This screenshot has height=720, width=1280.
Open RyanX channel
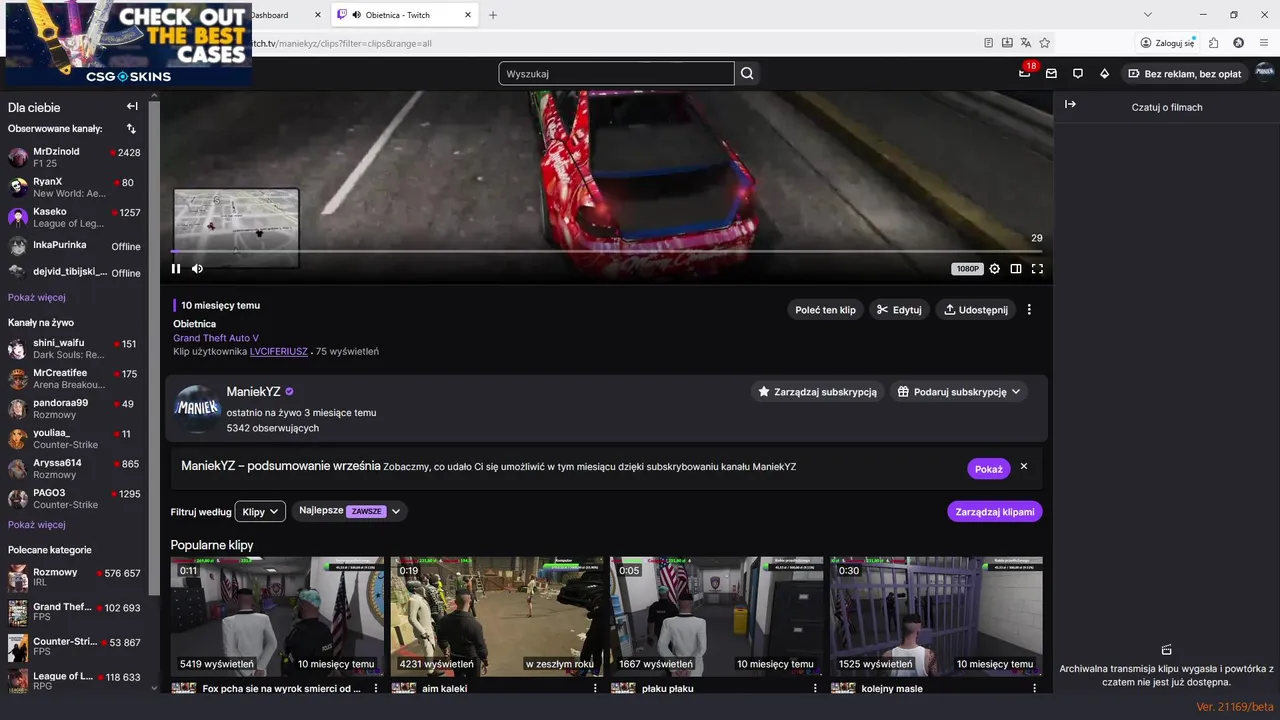(x=74, y=187)
